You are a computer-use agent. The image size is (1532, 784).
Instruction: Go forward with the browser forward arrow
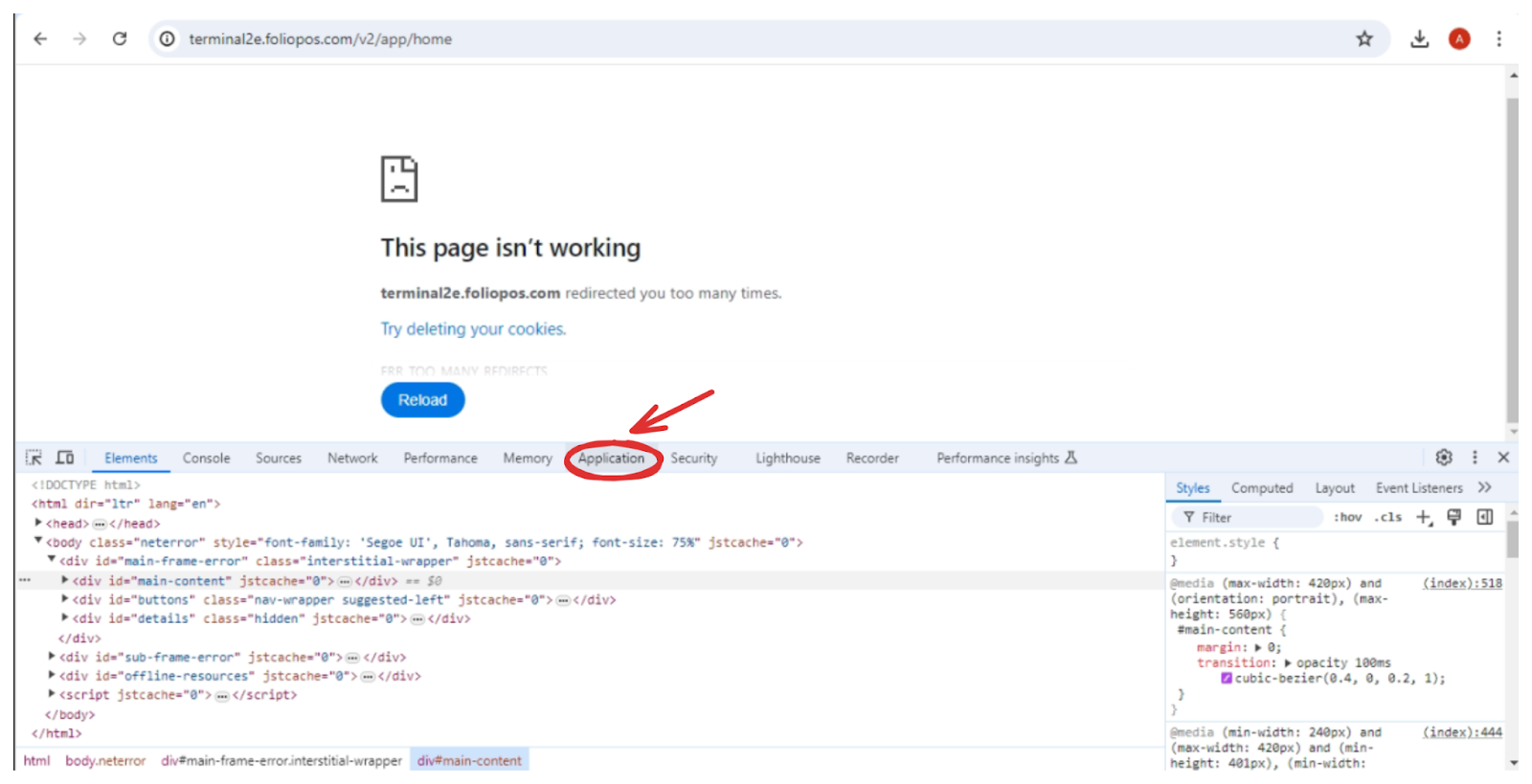coord(79,39)
